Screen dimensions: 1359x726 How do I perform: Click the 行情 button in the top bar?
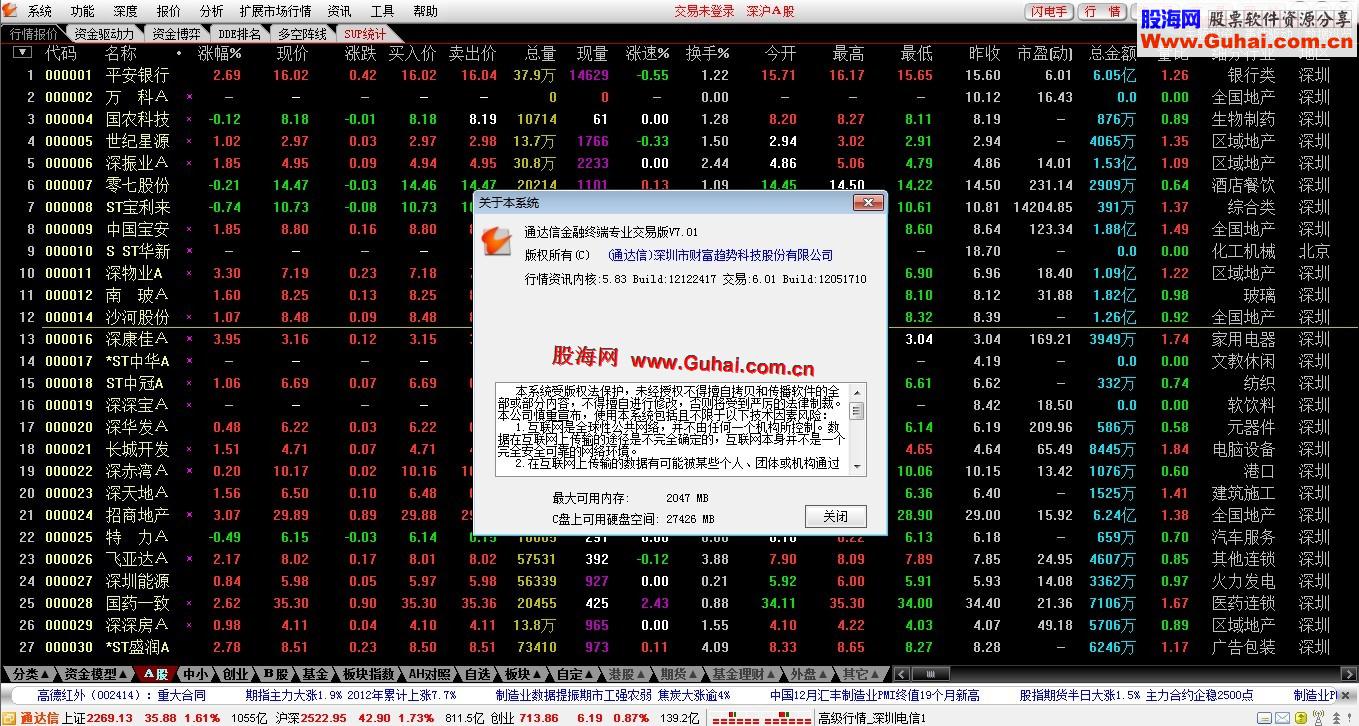tap(1103, 11)
